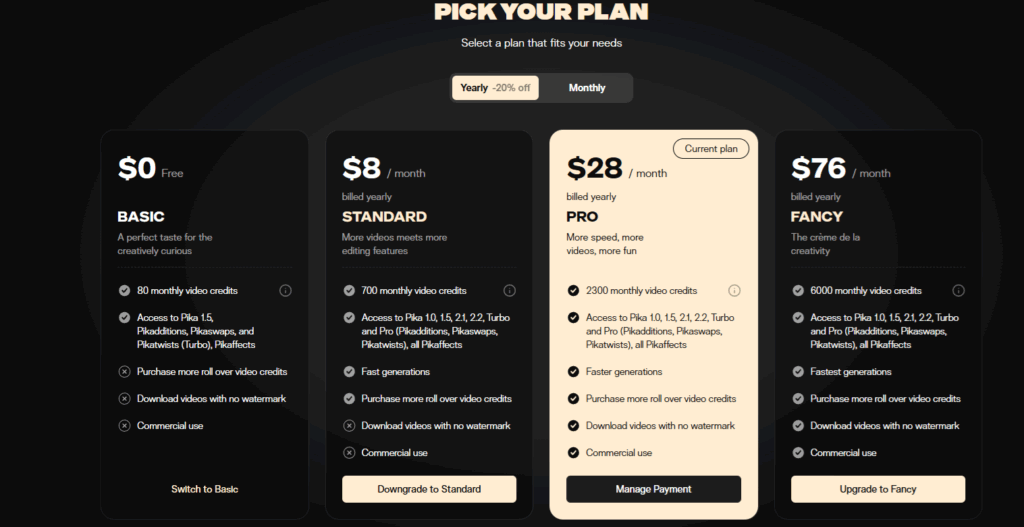Click Downgrade to Standard button

point(429,489)
